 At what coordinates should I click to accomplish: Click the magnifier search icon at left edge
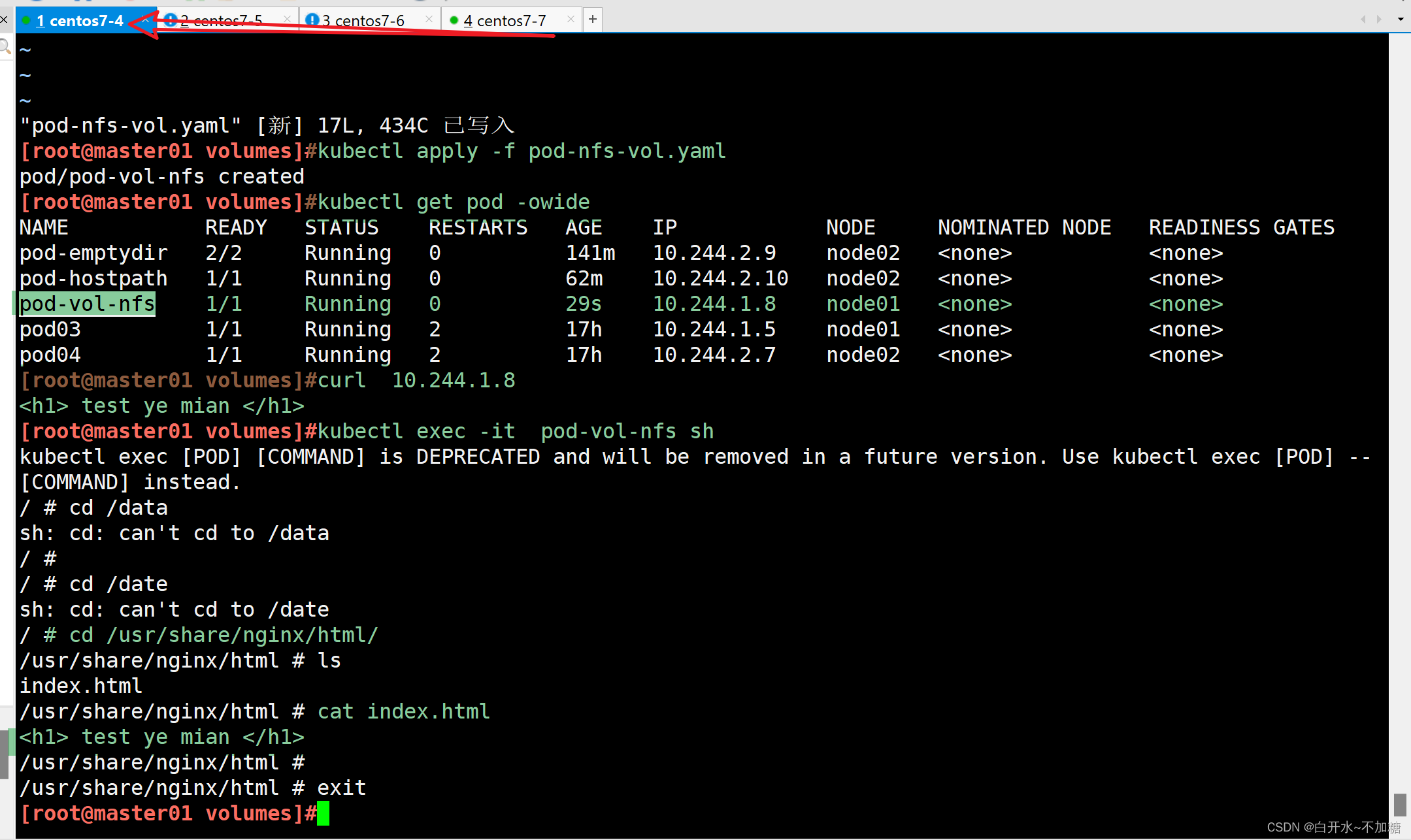[x=5, y=46]
